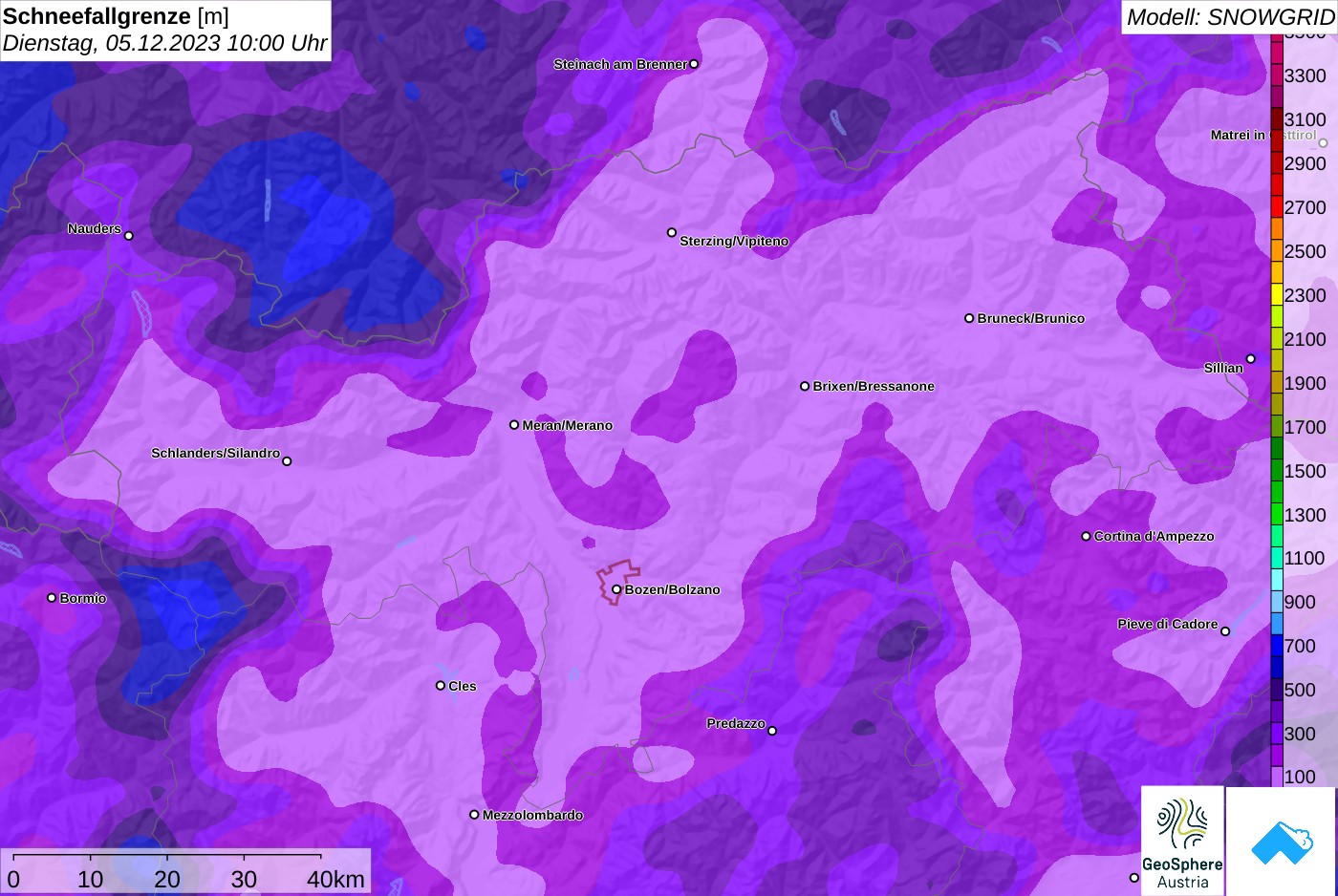Screen dimensions: 1338x896
Task: Click the 3300 legend value
Action: point(1306,75)
